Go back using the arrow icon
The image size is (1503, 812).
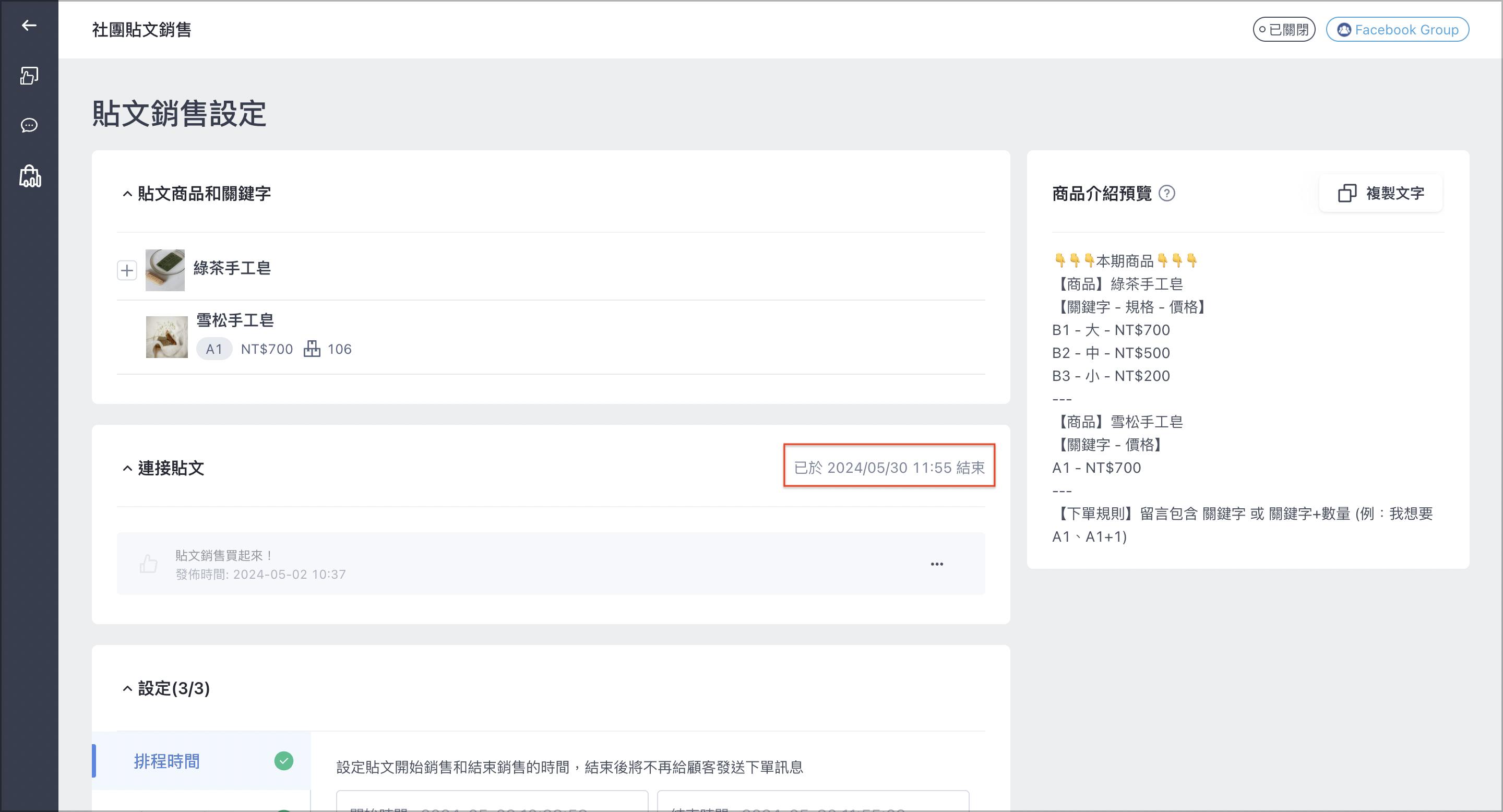click(29, 26)
